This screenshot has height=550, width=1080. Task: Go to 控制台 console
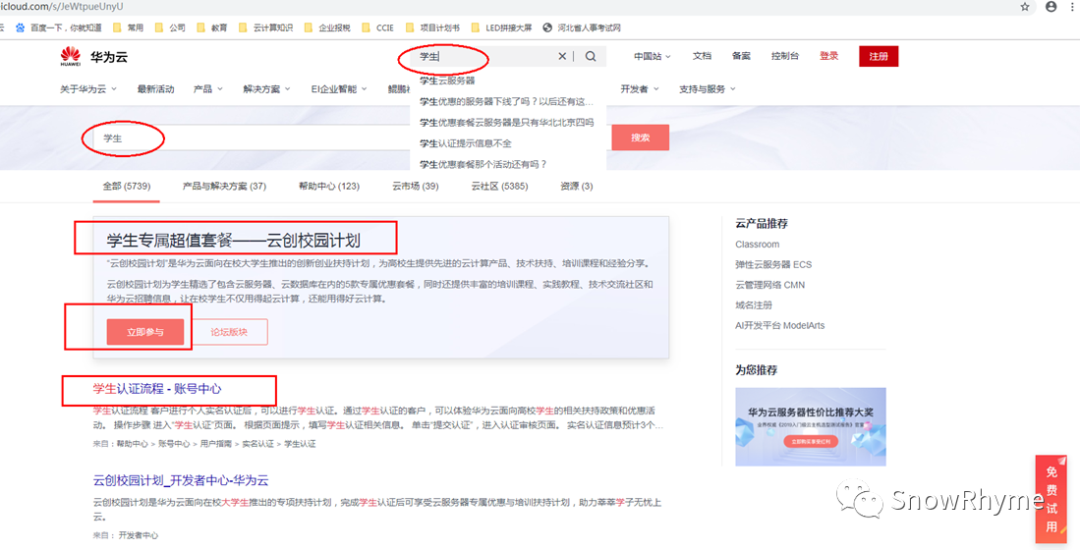tap(785, 56)
